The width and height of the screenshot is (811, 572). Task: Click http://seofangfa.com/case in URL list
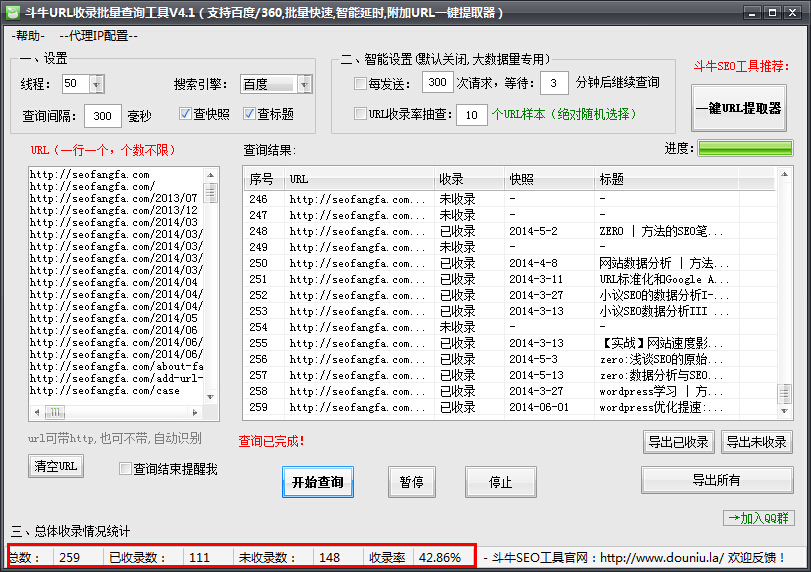104,390
